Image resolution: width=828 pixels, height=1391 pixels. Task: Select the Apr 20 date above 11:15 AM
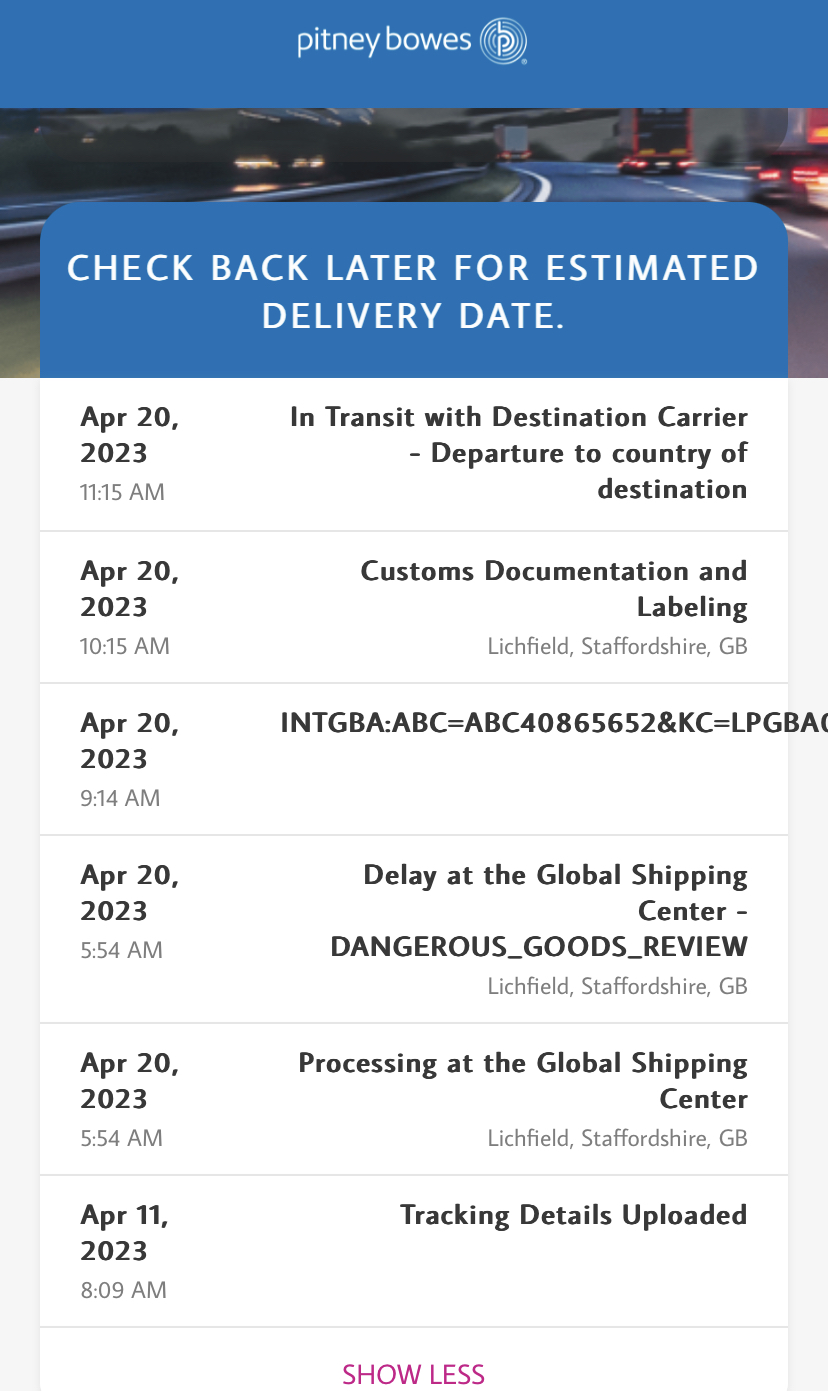(x=130, y=434)
